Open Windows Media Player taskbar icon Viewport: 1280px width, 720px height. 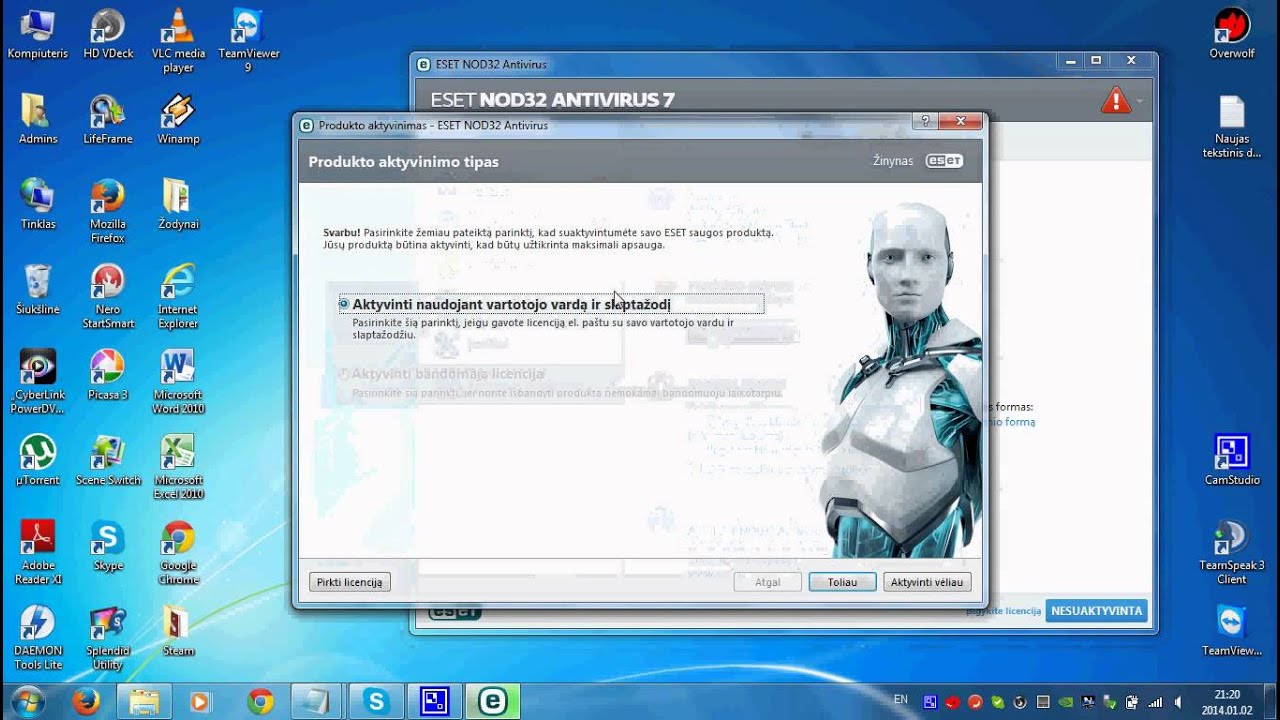(200, 701)
